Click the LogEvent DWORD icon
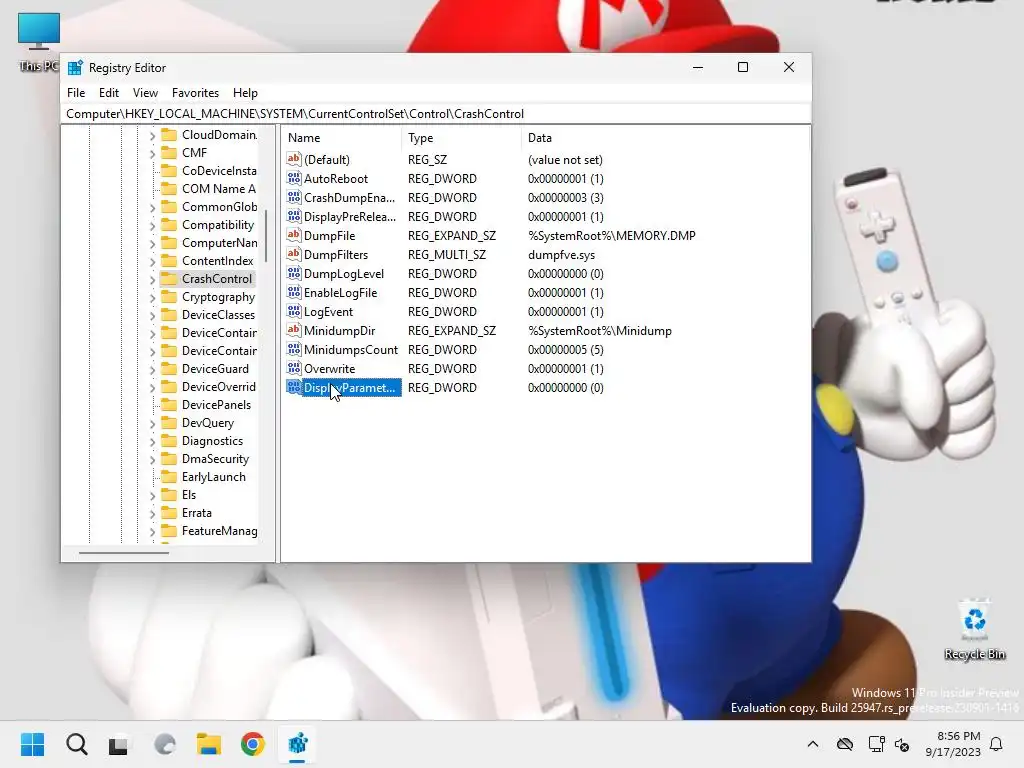This screenshot has width=1024, height=768. coord(294,311)
